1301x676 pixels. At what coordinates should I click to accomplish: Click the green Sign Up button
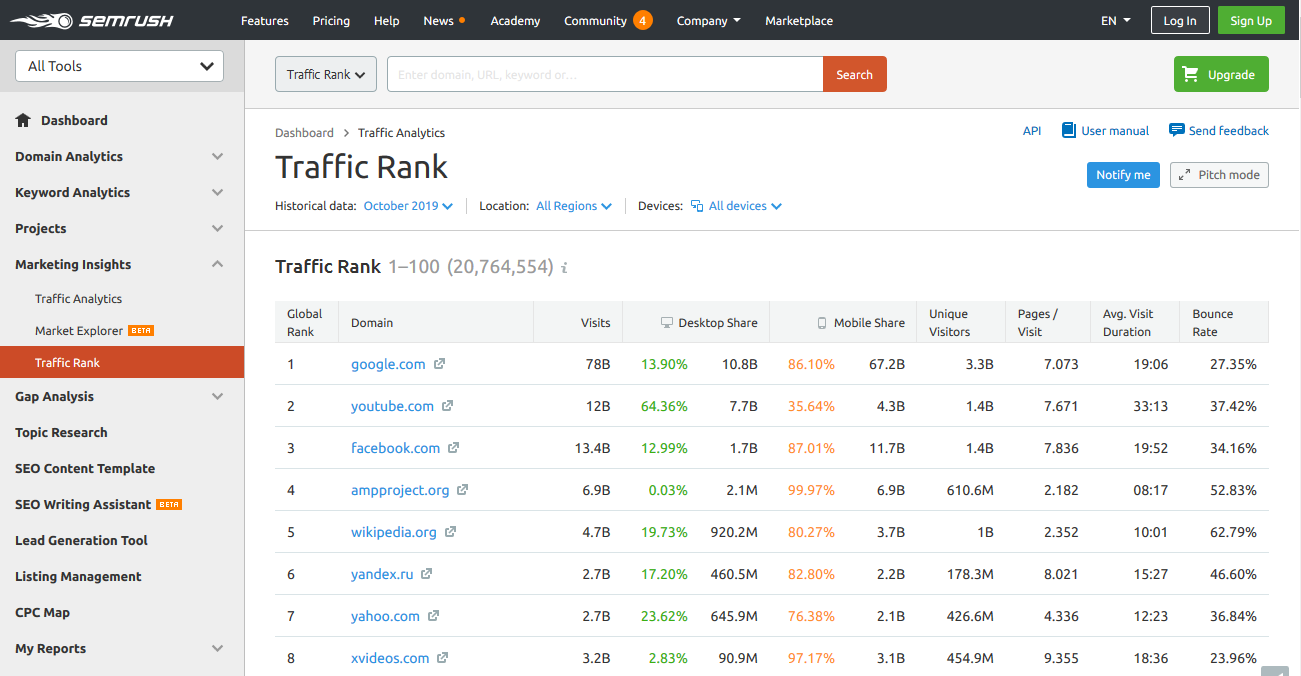click(x=1250, y=19)
